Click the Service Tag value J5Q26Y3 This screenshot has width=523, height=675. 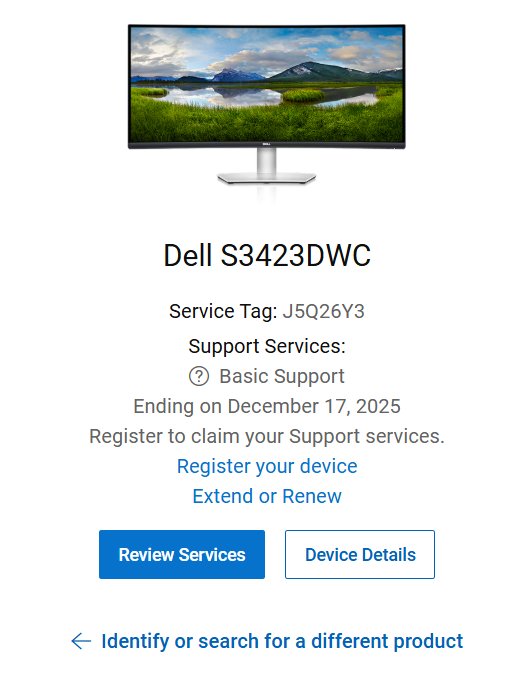pyautogui.click(x=323, y=311)
